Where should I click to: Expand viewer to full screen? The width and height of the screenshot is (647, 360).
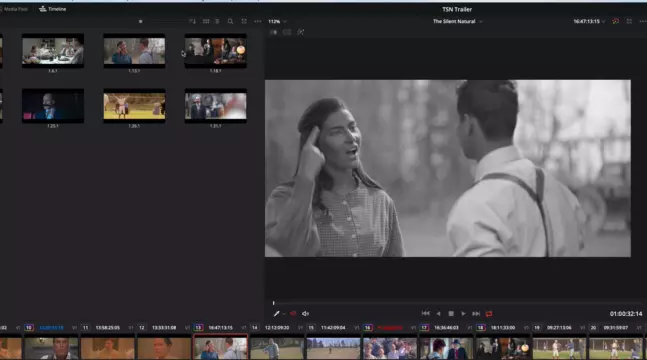coord(629,21)
